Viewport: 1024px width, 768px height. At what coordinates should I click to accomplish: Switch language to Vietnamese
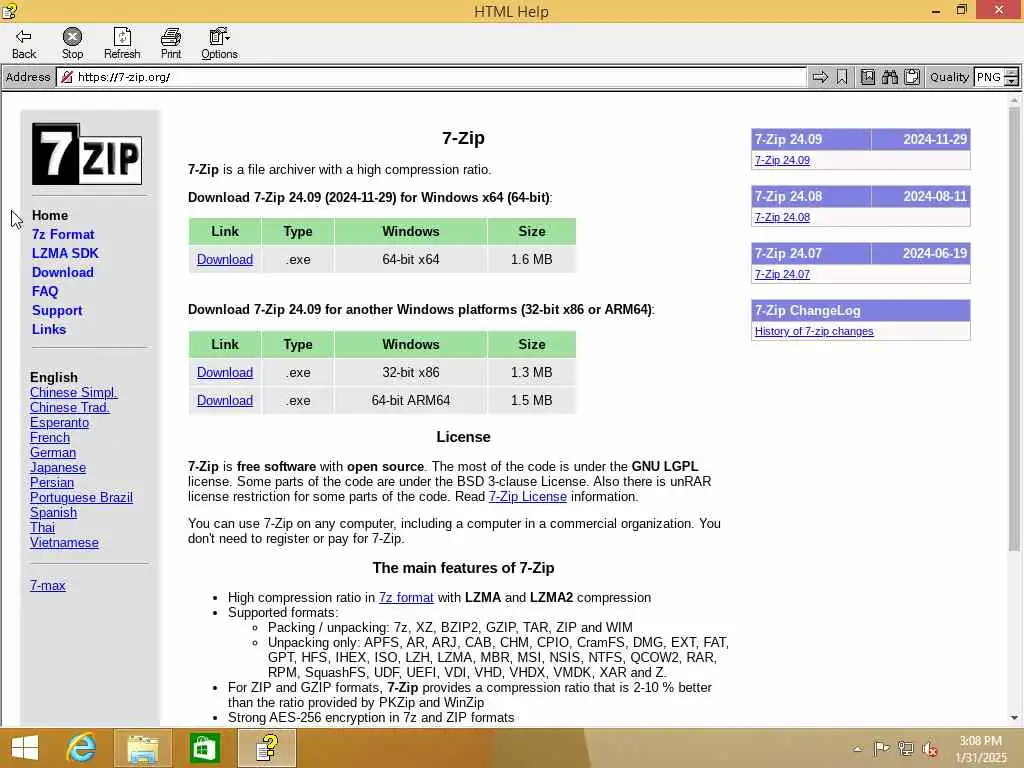(x=64, y=543)
